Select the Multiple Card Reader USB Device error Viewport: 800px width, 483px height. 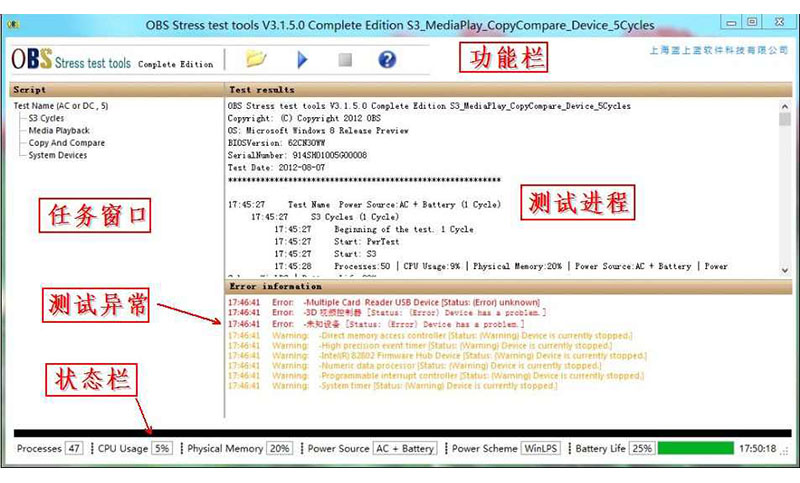point(384,302)
